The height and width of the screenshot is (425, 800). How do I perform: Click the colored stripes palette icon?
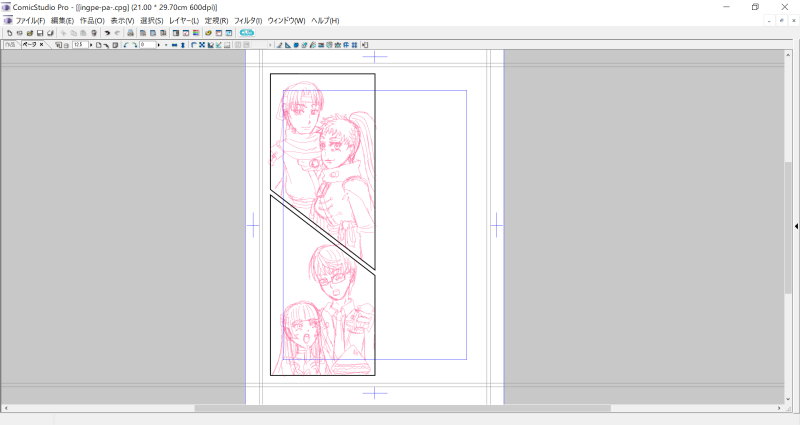point(196,33)
